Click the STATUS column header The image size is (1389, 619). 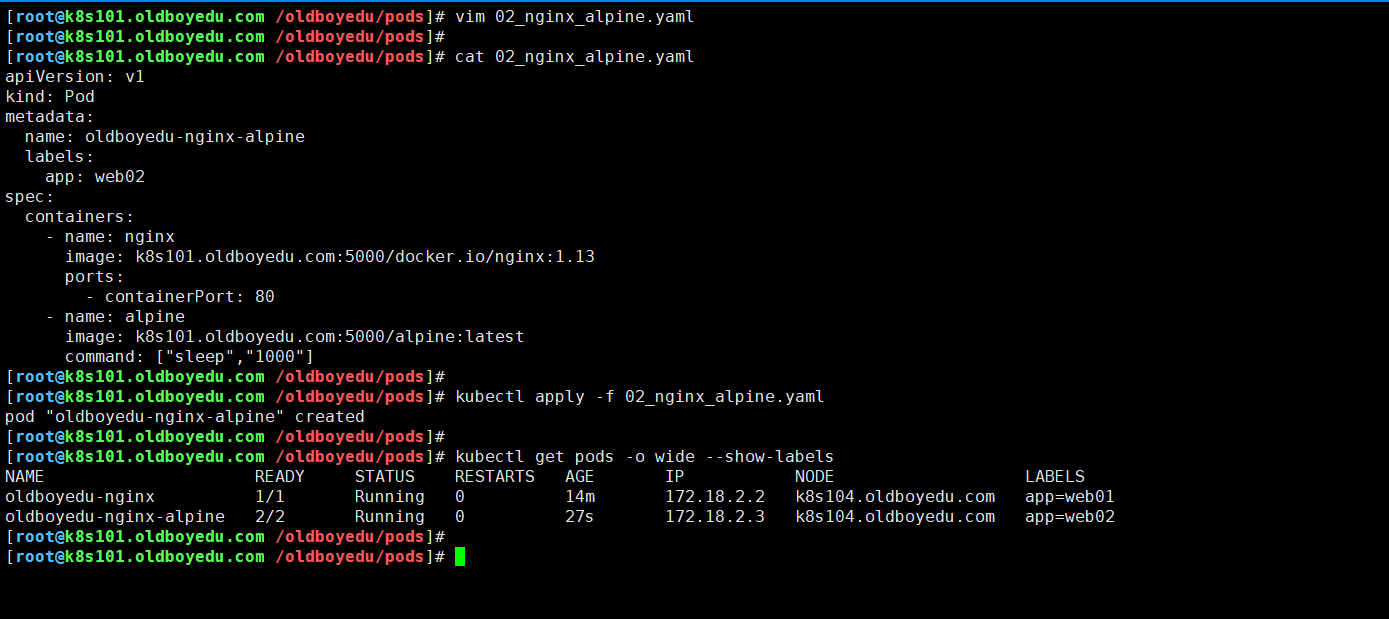(384, 476)
